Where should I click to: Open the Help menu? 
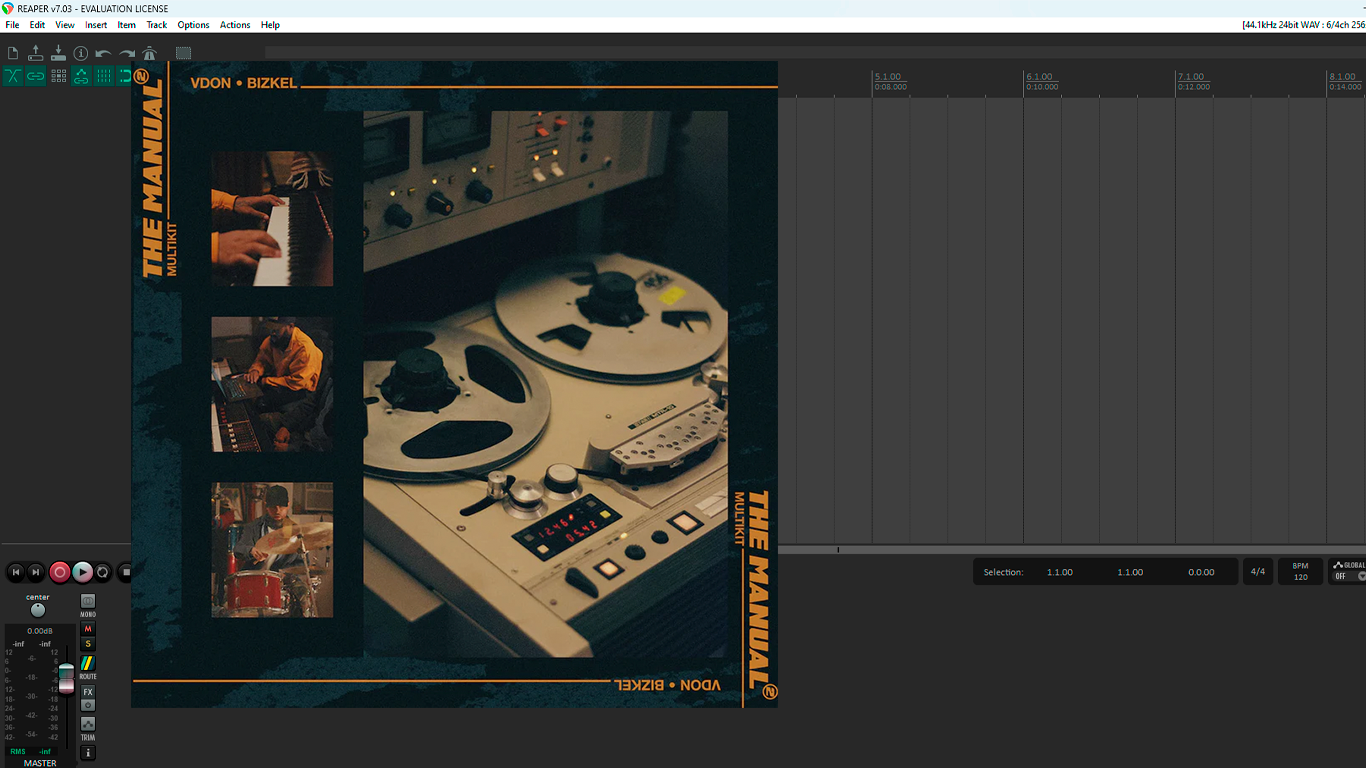tap(270, 25)
